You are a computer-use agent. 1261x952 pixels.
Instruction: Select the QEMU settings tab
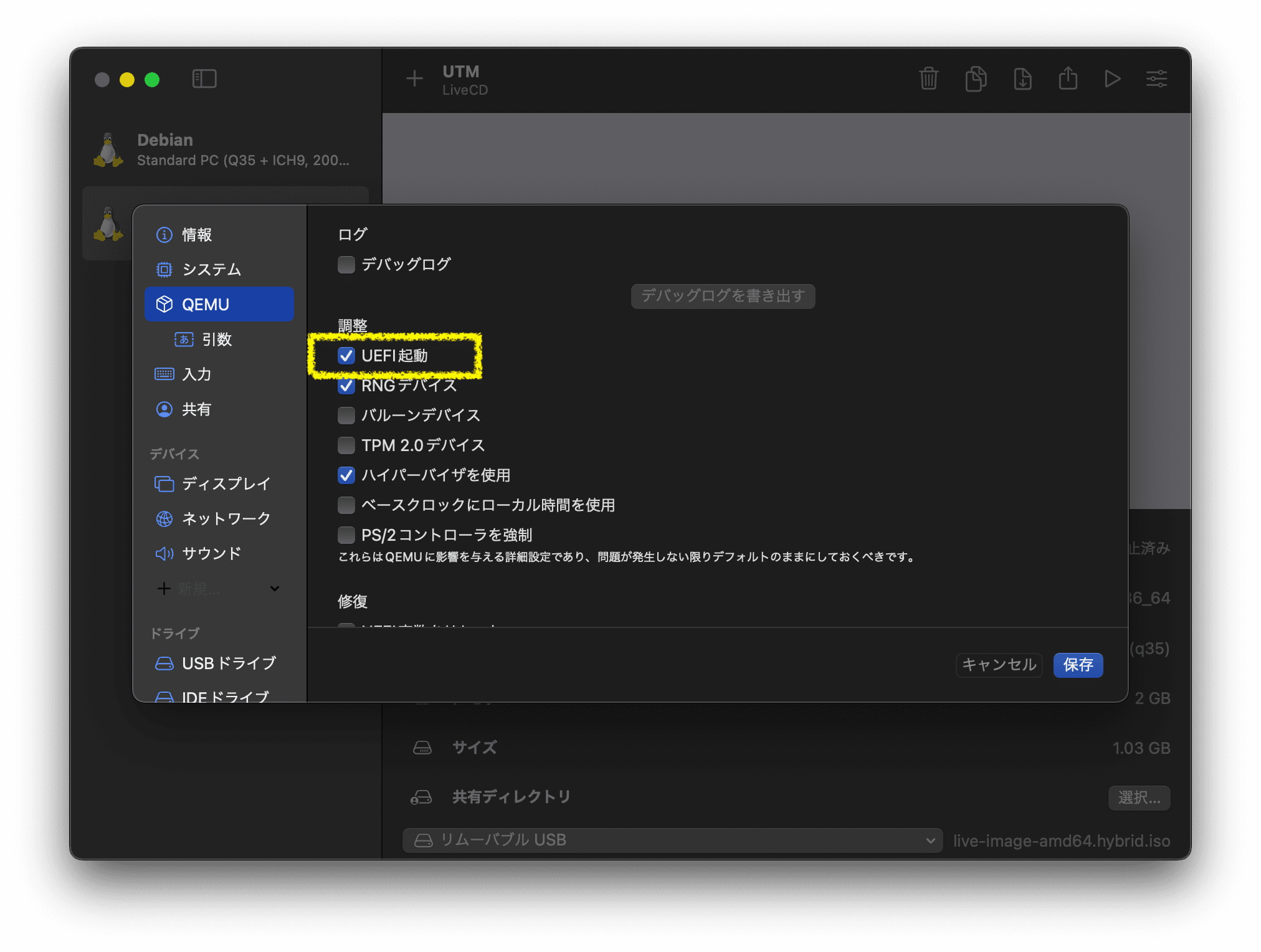point(219,304)
